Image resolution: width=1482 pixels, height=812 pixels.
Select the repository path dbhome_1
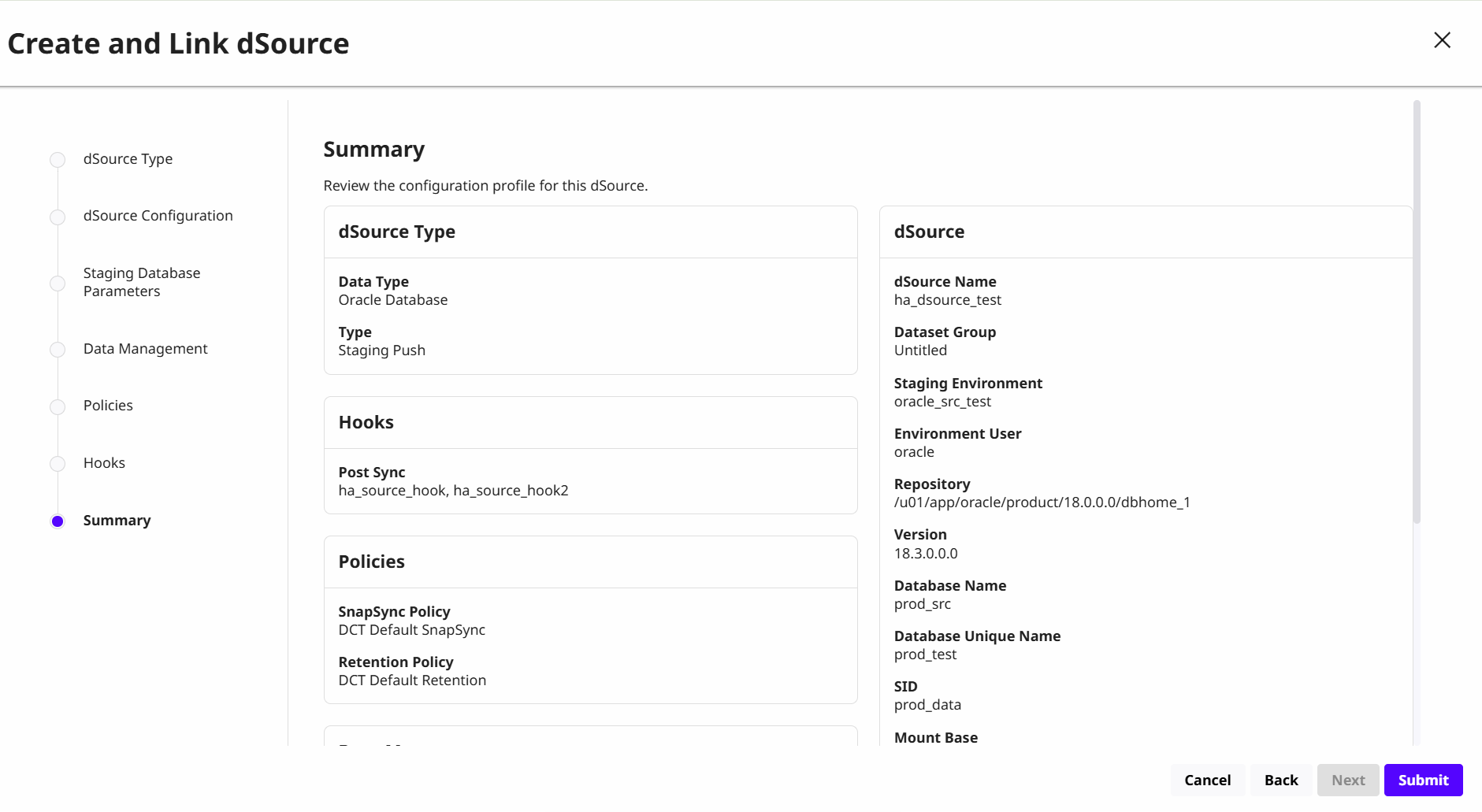1042,502
